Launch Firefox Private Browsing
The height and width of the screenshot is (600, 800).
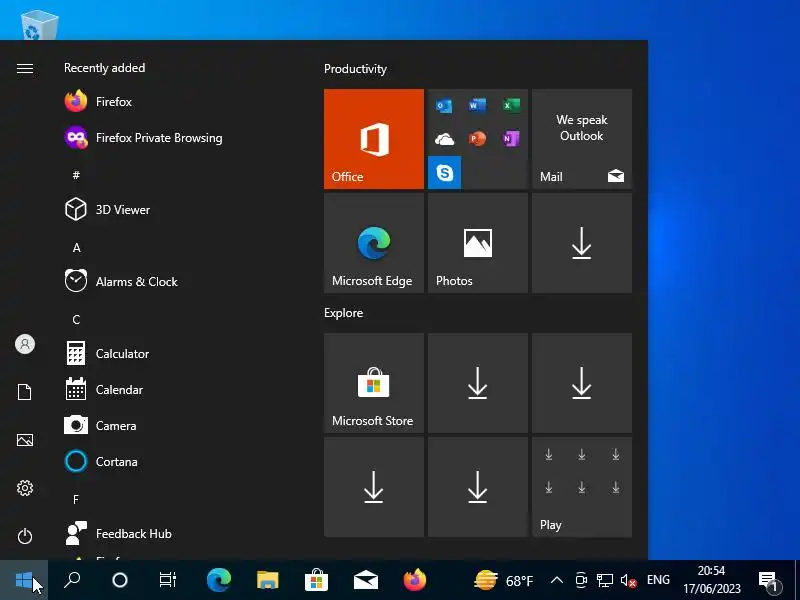click(143, 138)
